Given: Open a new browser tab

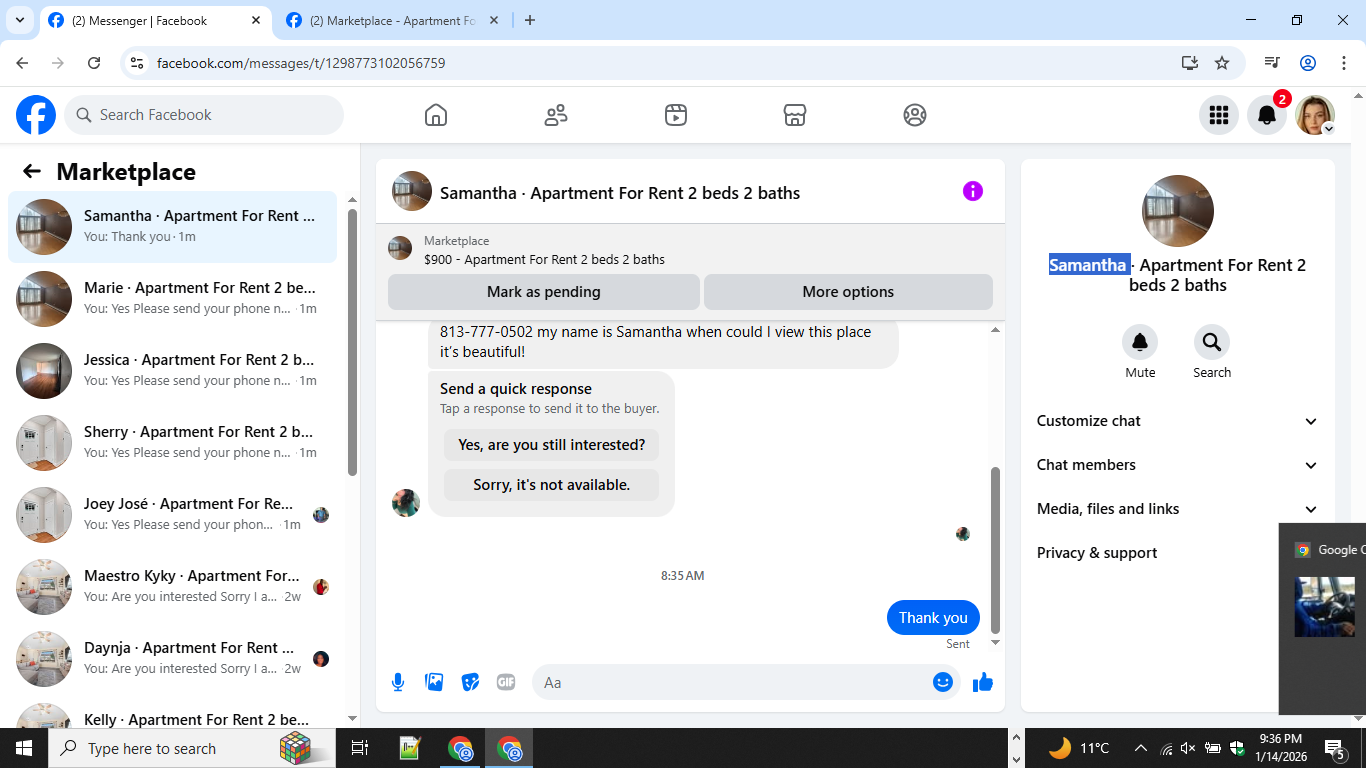Looking at the screenshot, I should (x=530, y=20).
